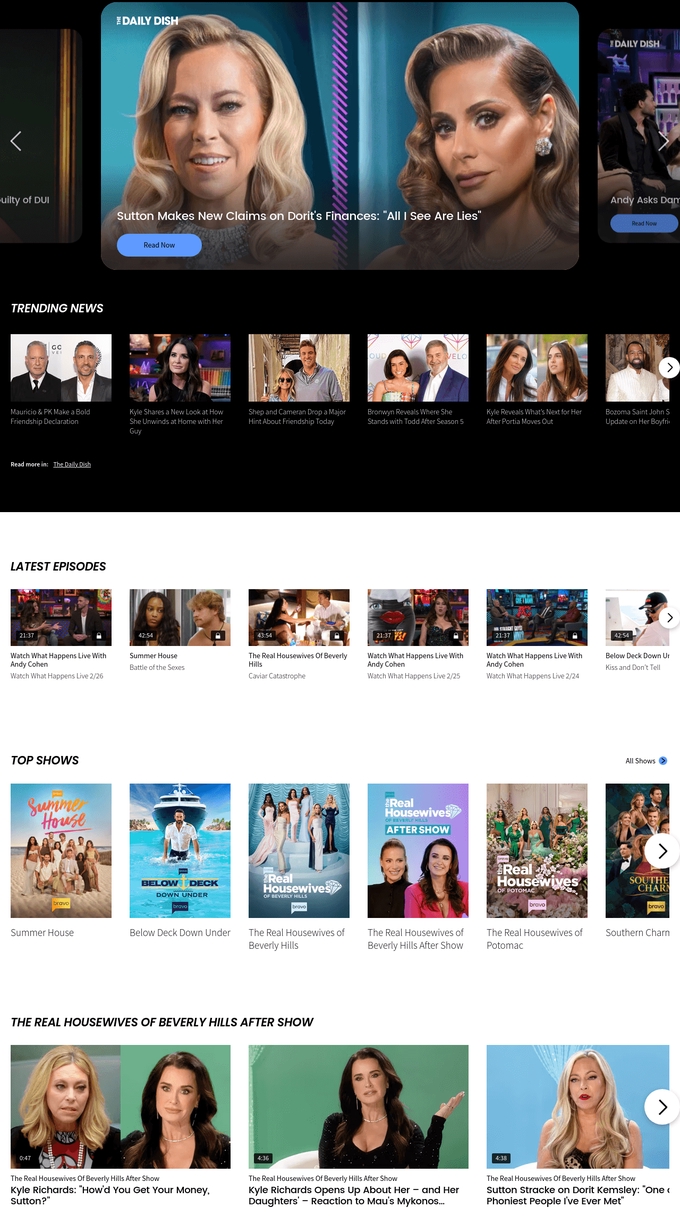Click Below Deck Down Under episode thumbnail
Image resolution: width=680 pixels, height=1216 pixels.
(638, 617)
